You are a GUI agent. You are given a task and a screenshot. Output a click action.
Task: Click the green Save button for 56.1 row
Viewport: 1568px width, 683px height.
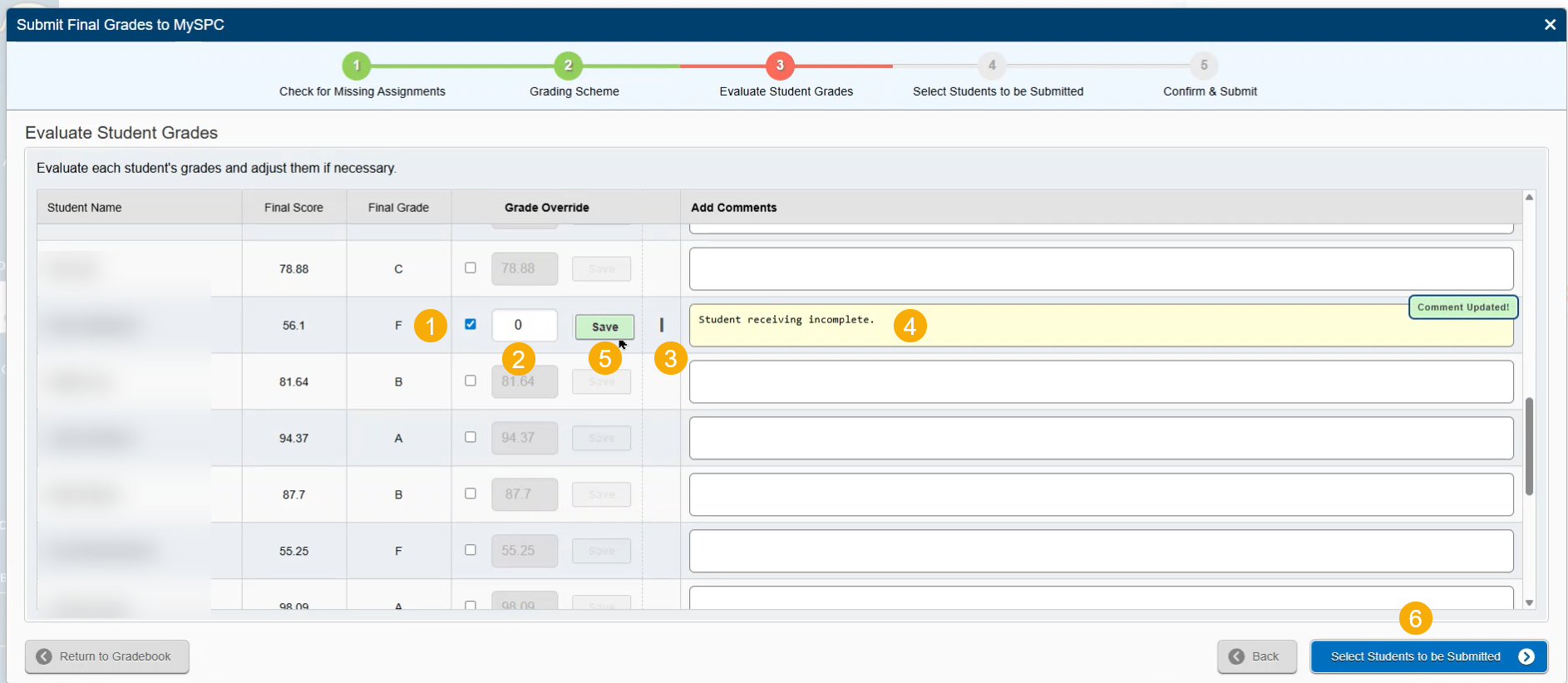pos(604,327)
